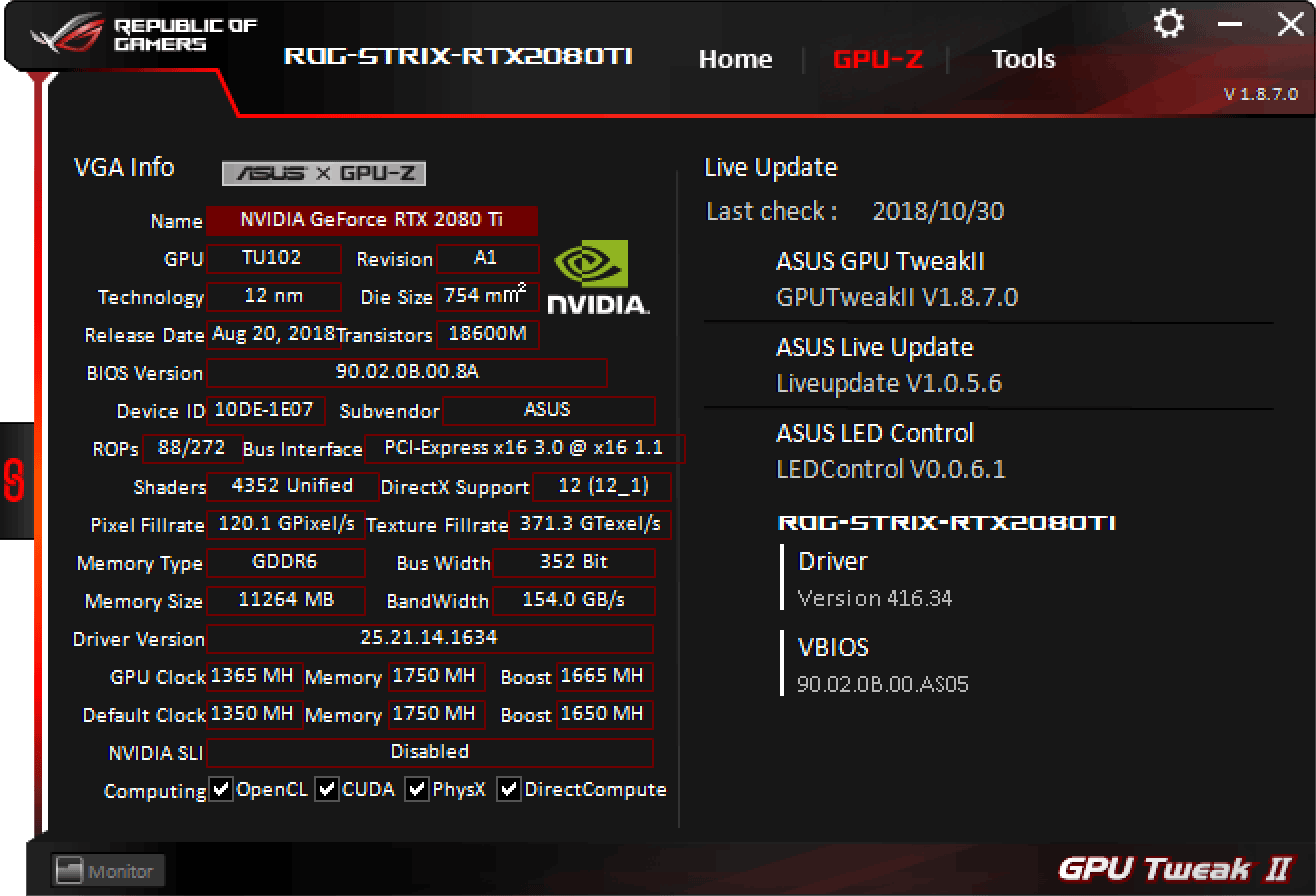Screen dimensions: 1316x896
Task: Click the Bus Interface value PCI-Express x16
Action: [525, 448]
